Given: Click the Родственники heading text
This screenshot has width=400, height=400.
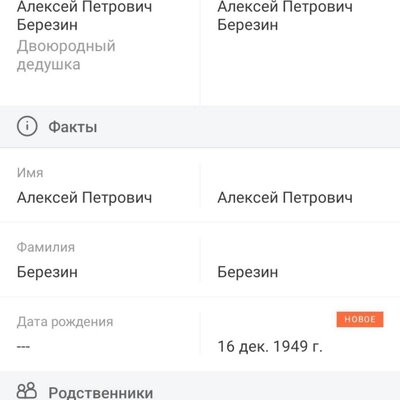Looking at the screenshot, I should pos(101,393).
